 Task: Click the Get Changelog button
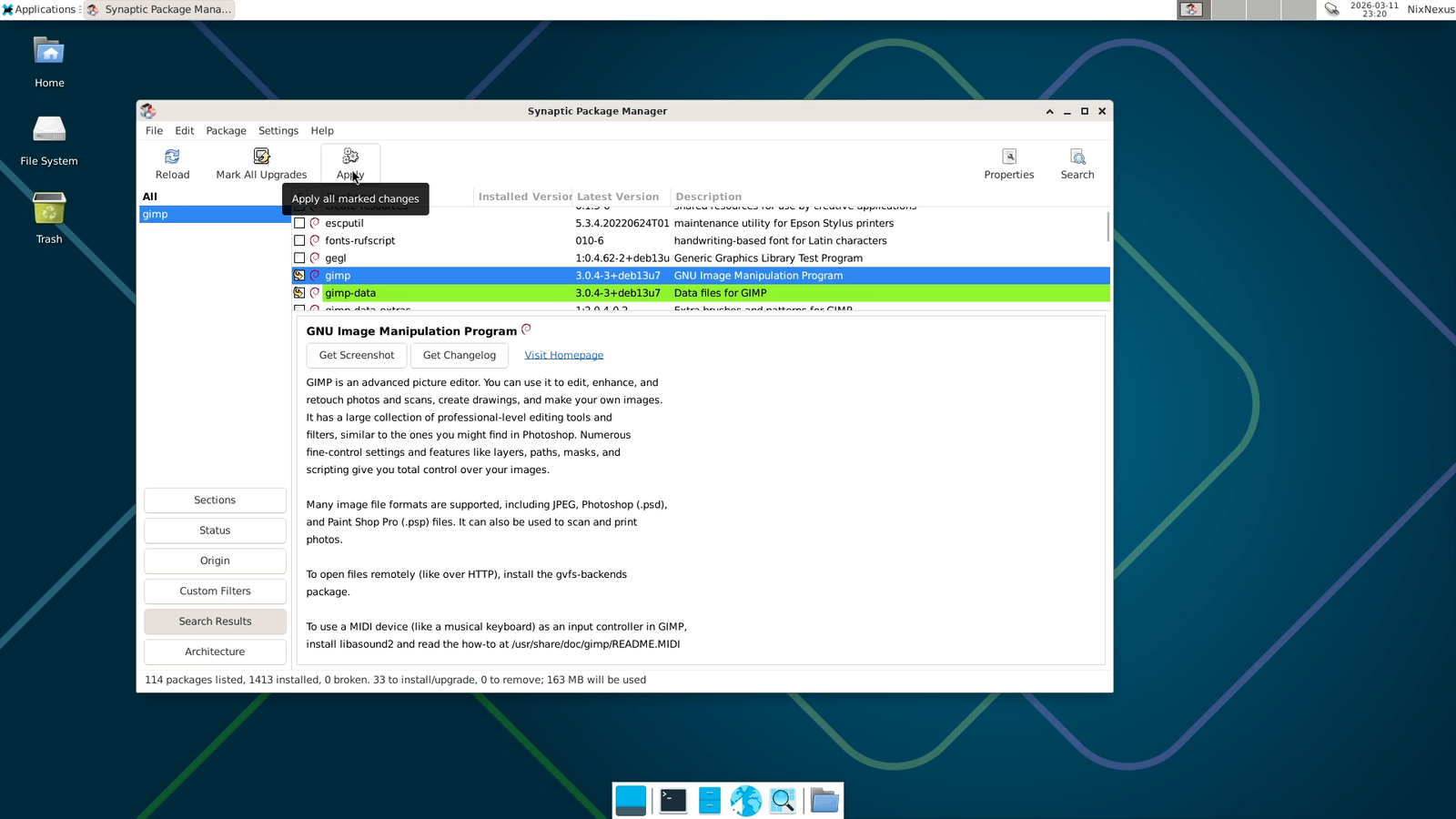coord(459,355)
